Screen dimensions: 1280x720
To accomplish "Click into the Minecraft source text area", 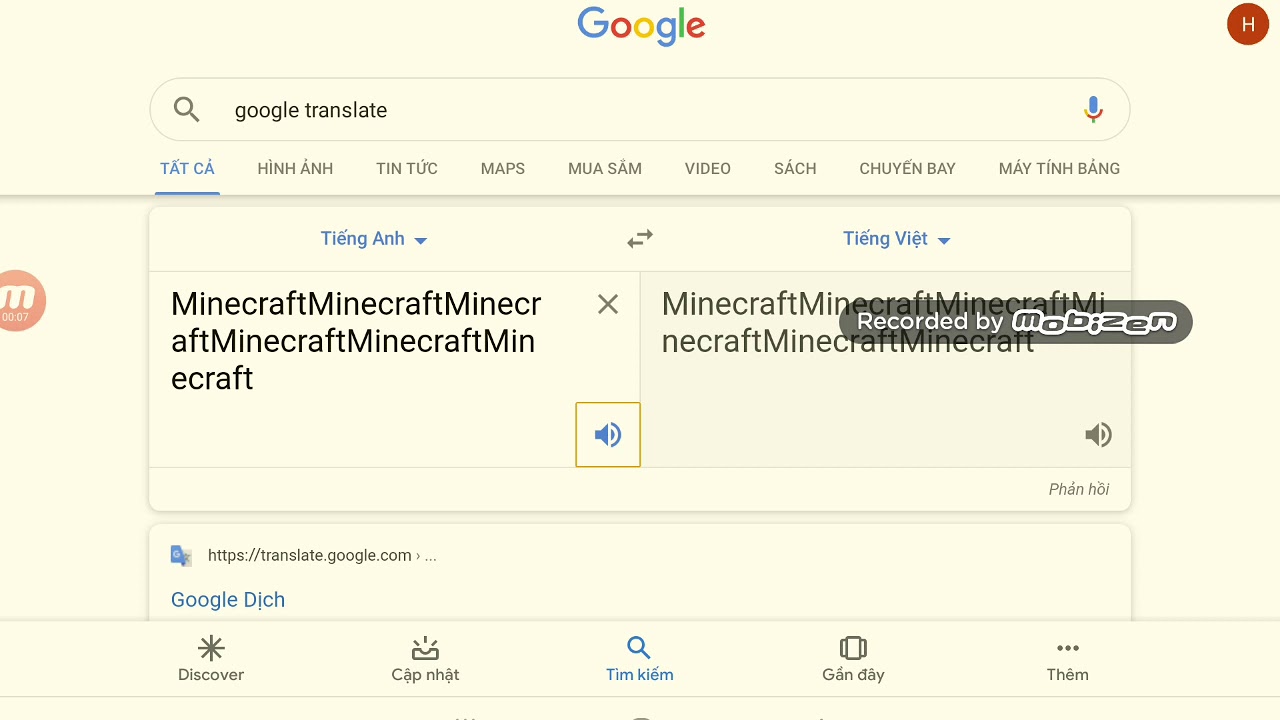I will click(356, 340).
